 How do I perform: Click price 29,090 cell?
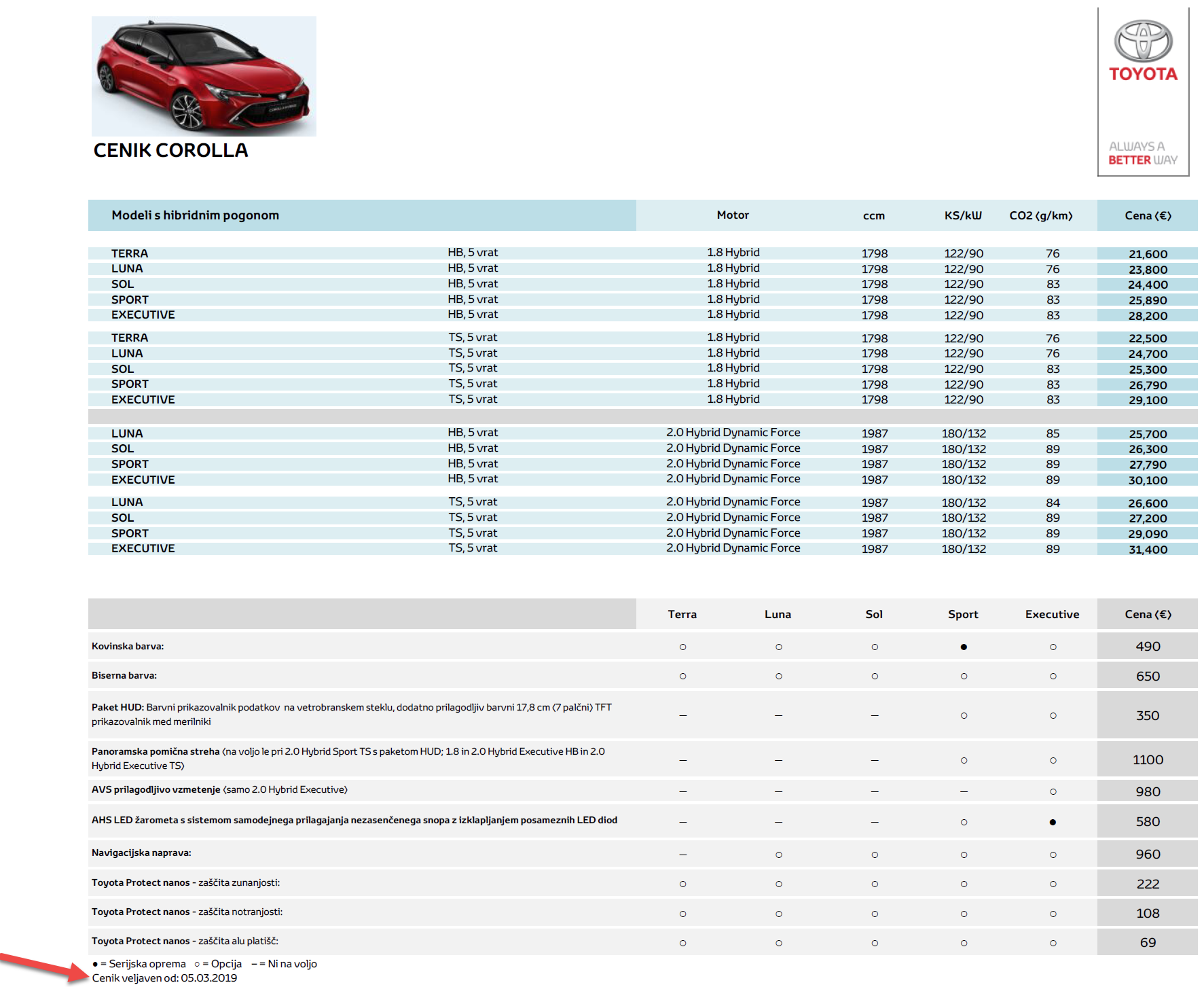pyautogui.click(x=1148, y=534)
